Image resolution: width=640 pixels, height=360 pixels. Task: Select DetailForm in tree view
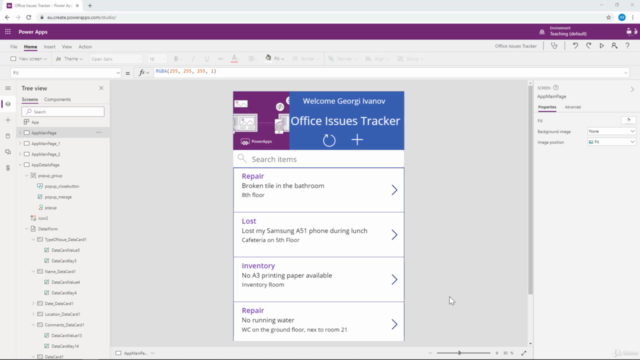tap(48, 229)
